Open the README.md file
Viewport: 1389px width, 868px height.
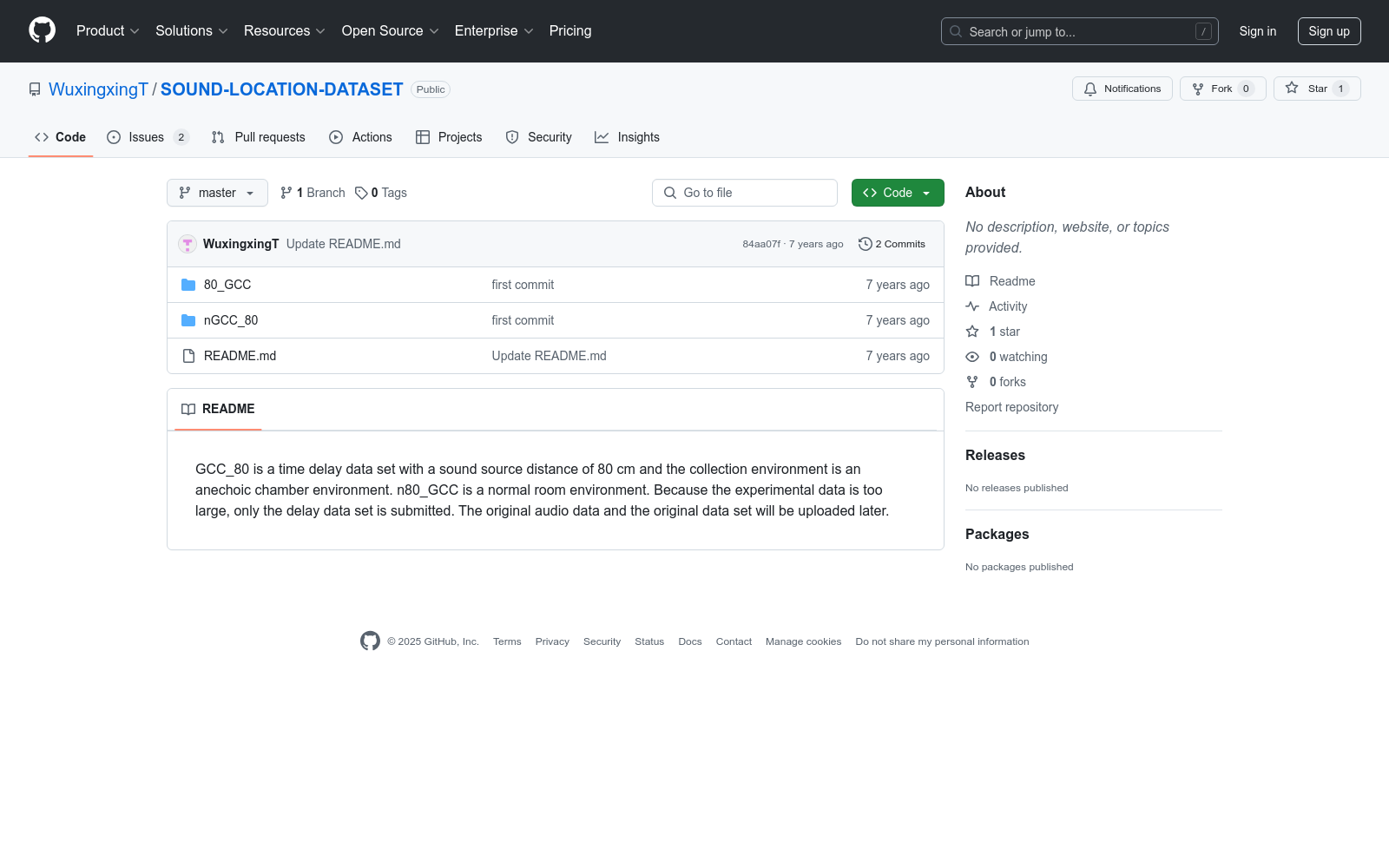[240, 356]
